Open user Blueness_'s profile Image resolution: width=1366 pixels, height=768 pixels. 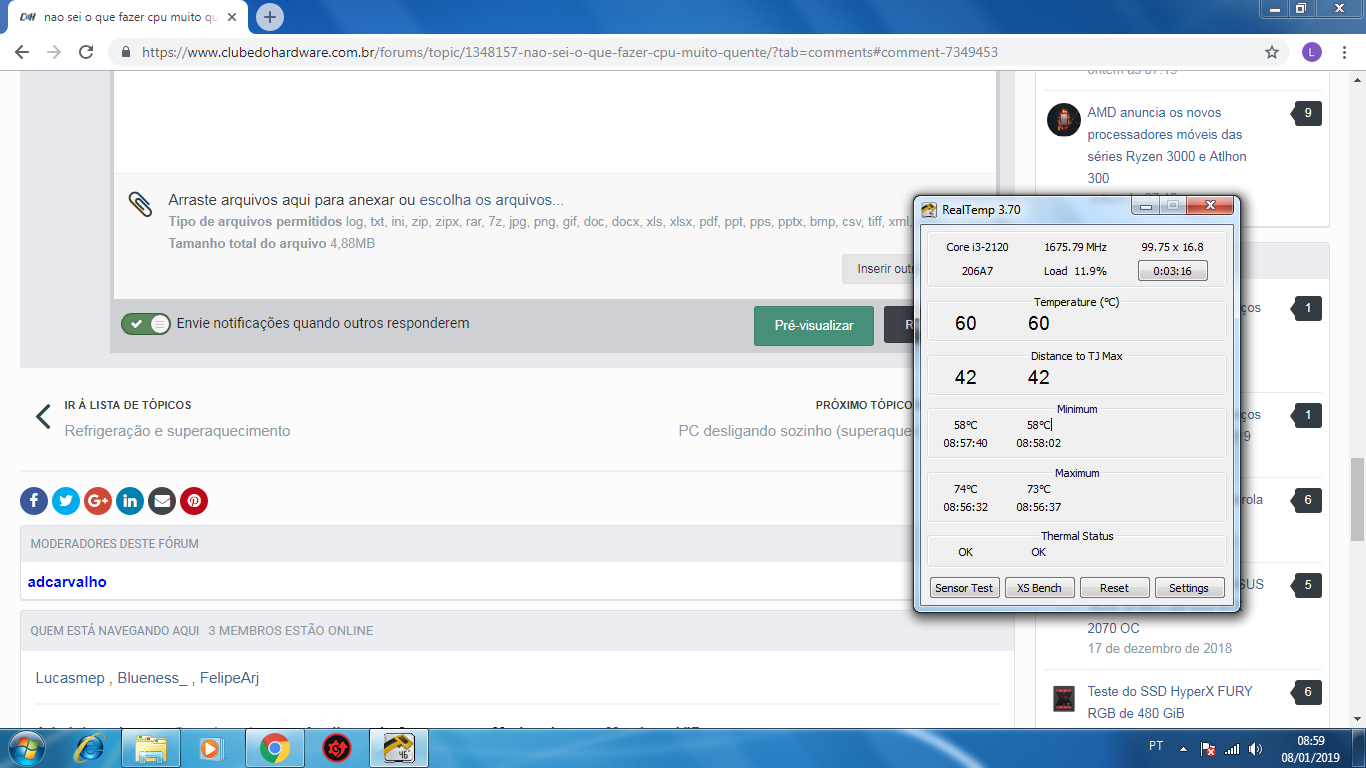point(152,678)
